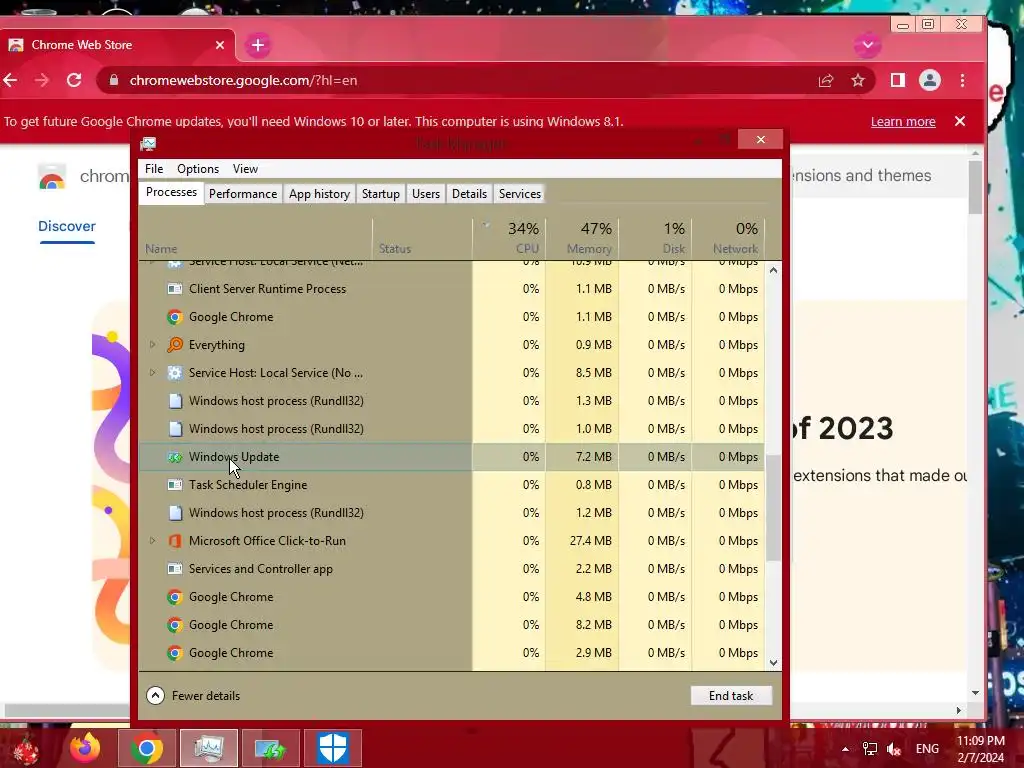Open the View menu
Image resolution: width=1024 pixels, height=768 pixels.
pyautogui.click(x=246, y=169)
